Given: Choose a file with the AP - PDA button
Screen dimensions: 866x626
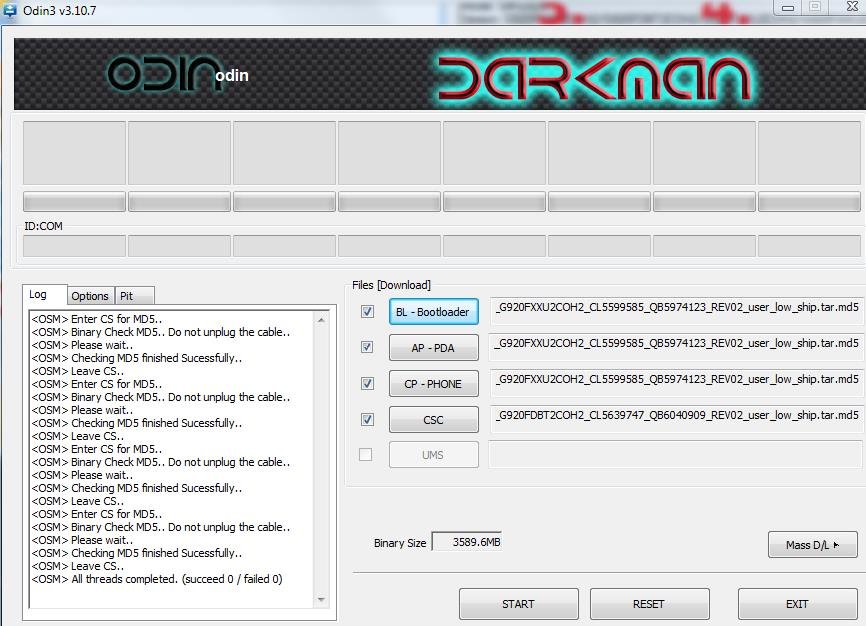Looking at the screenshot, I should 434,348.
